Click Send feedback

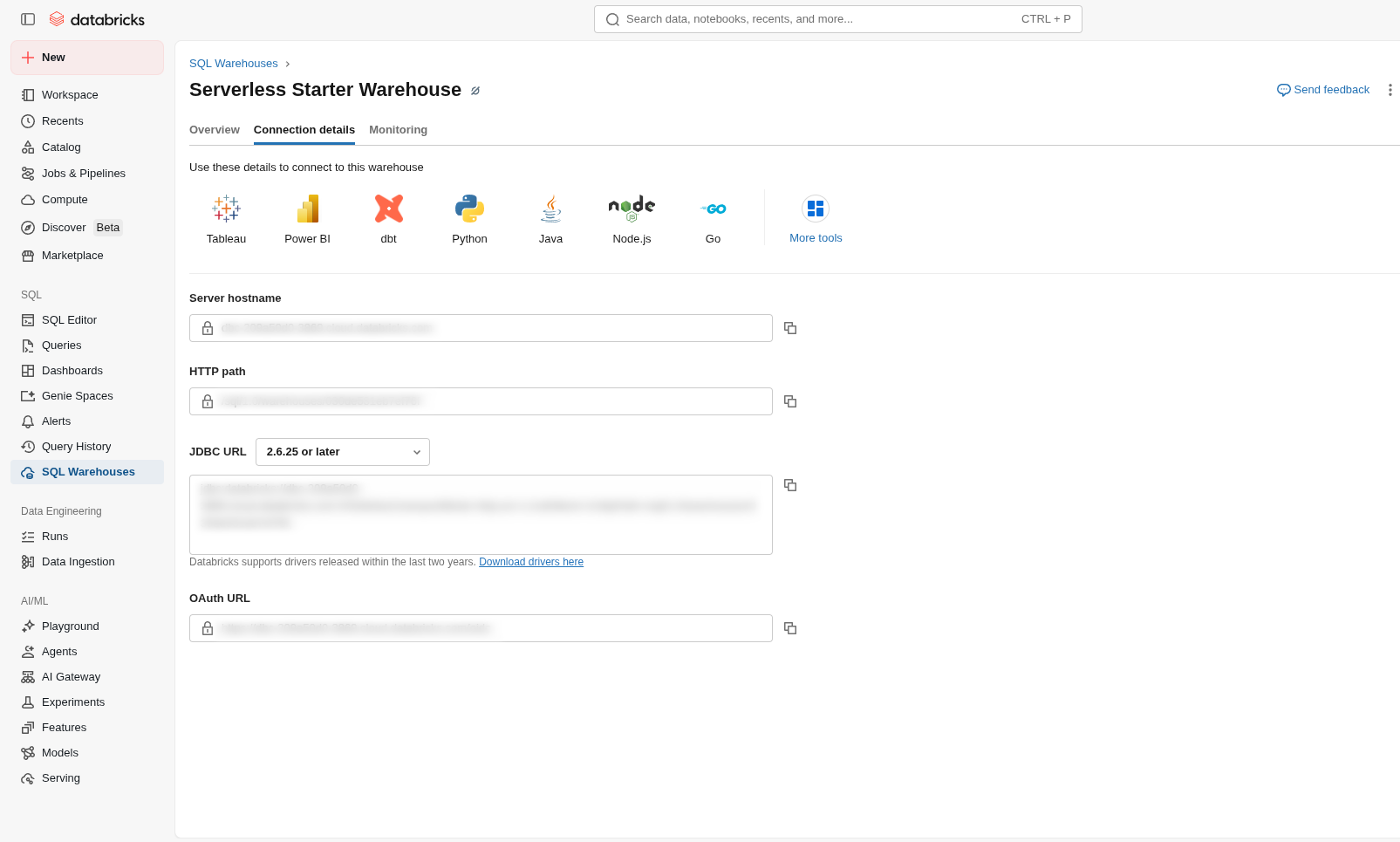[1323, 90]
